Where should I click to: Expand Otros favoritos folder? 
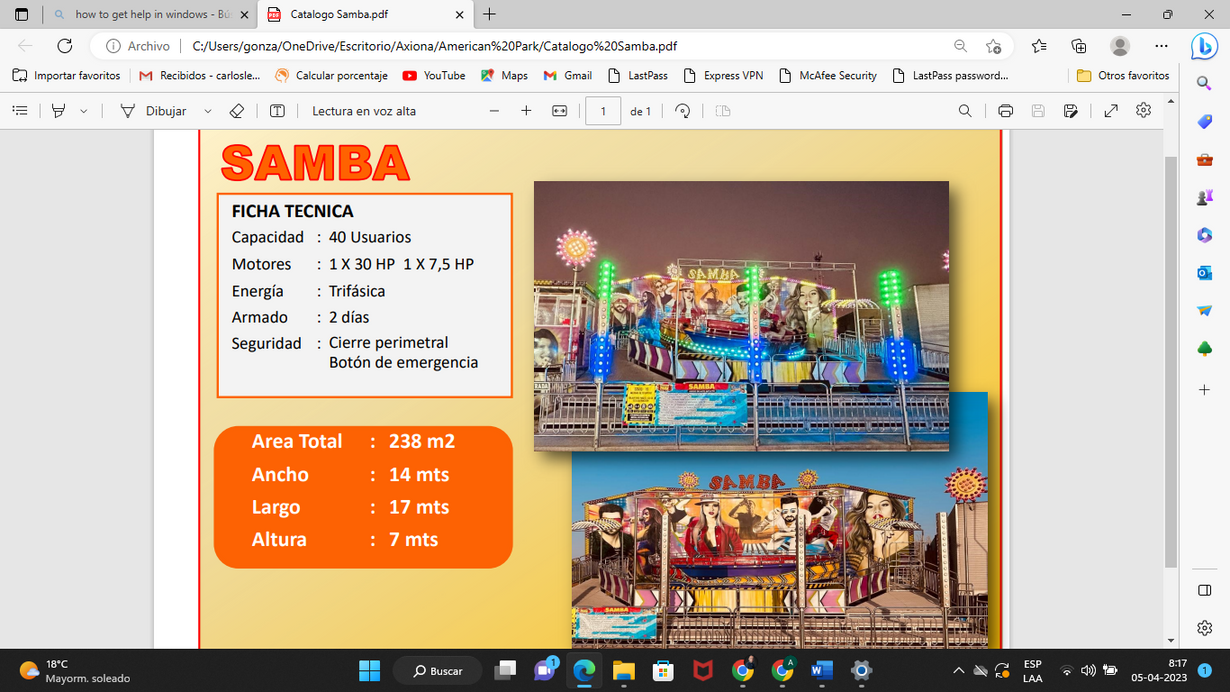tap(1123, 75)
